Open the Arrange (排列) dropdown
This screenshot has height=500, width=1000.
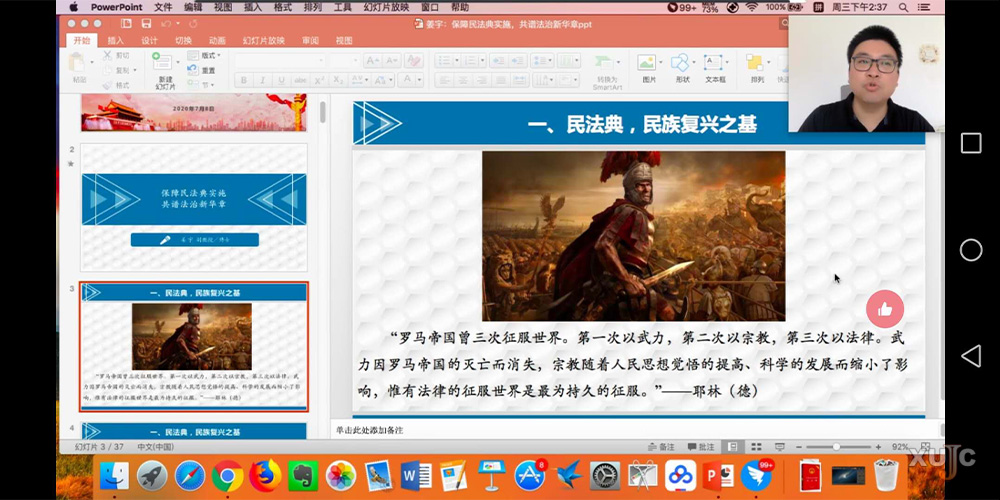coord(757,66)
